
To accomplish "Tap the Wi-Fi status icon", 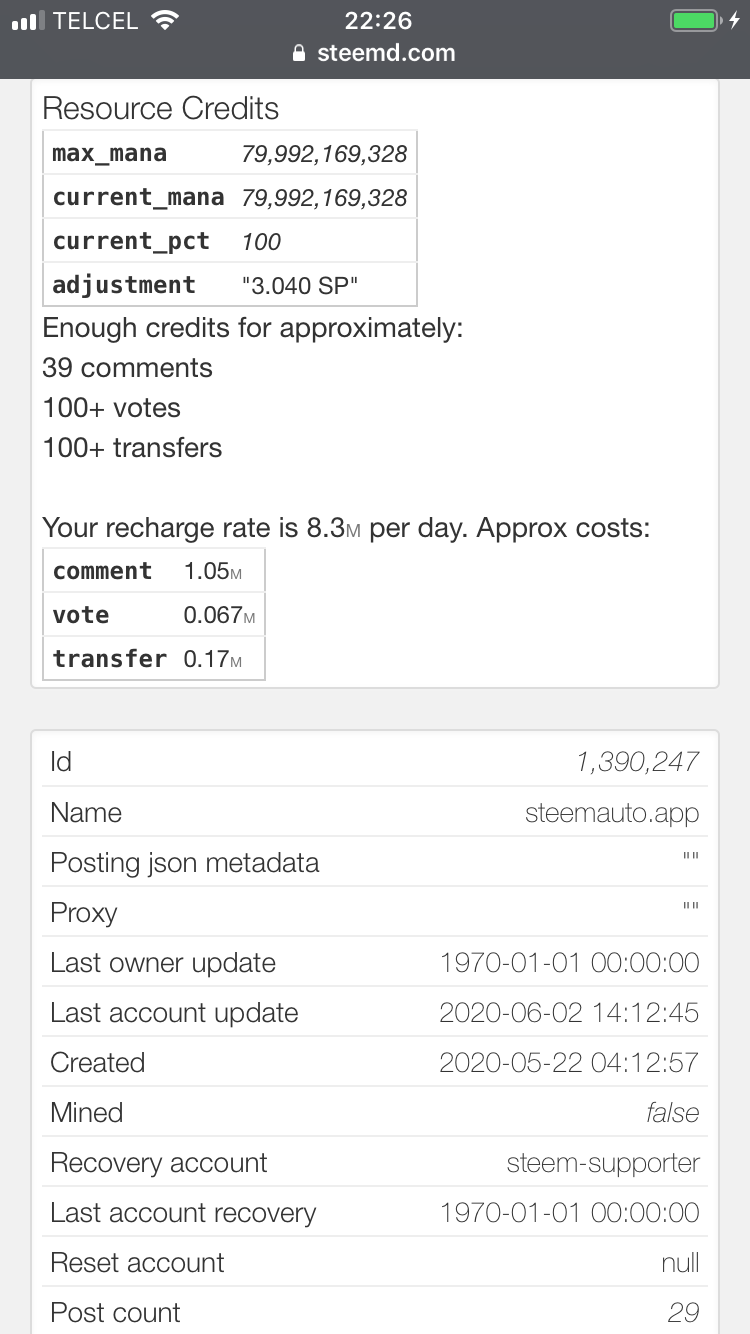I will pyautogui.click(x=164, y=20).
